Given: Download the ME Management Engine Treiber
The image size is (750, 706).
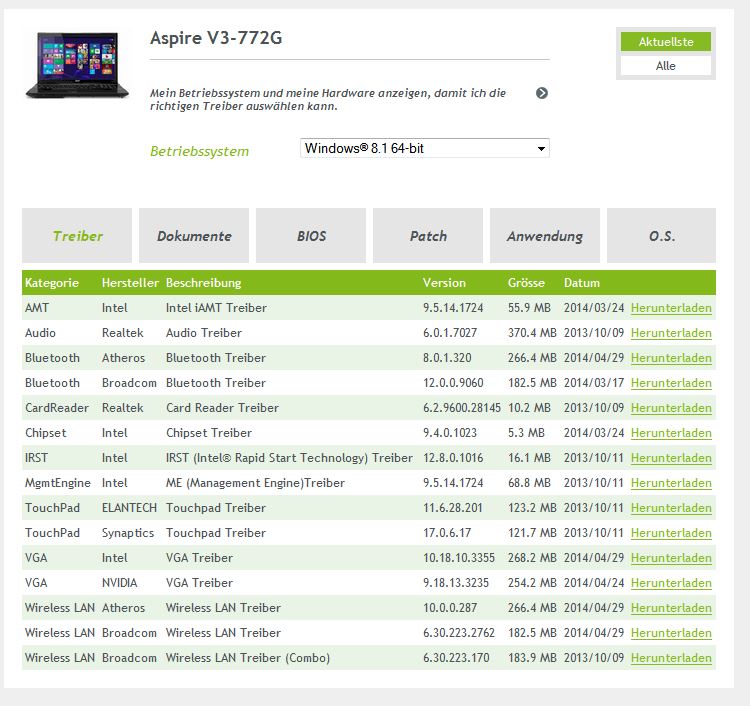Looking at the screenshot, I should (671, 483).
